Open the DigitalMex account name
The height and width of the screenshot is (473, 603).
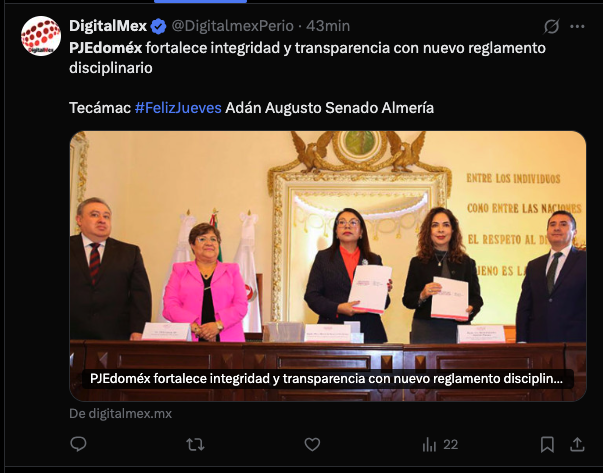(x=108, y=26)
